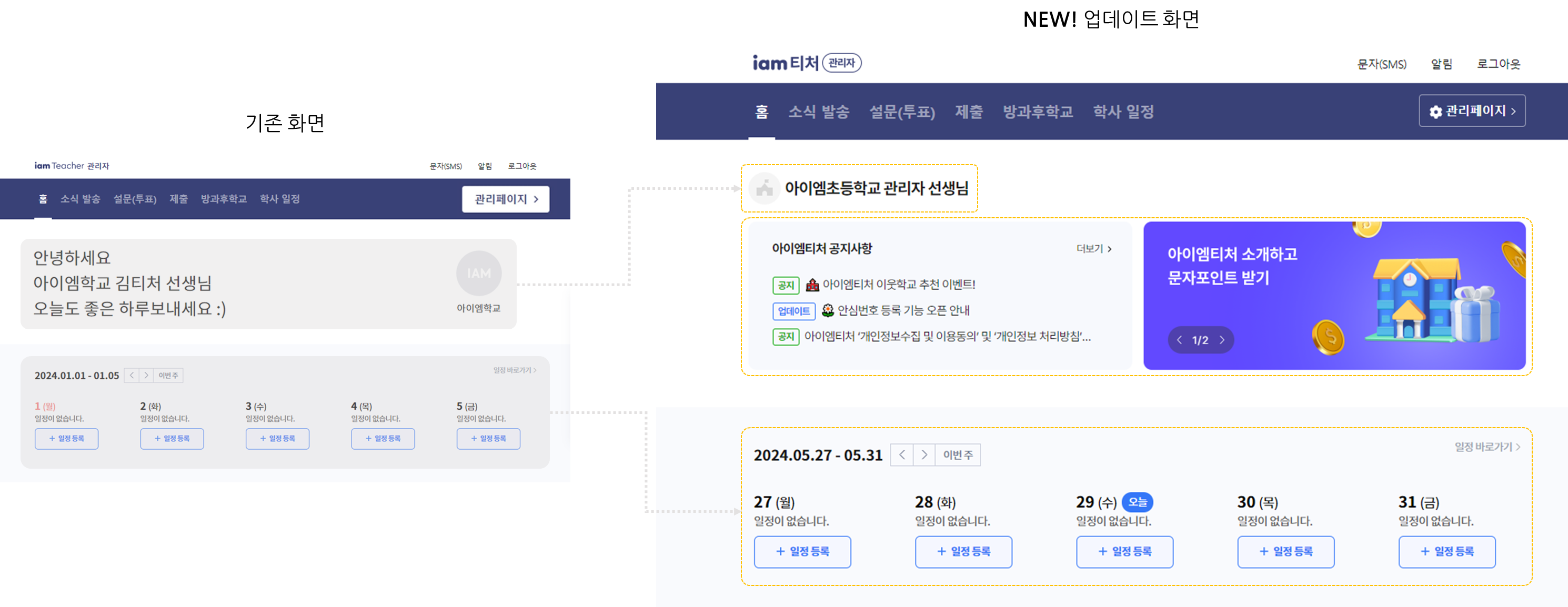Click 문자(SMS) link in new header
Image resolution: width=1568 pixels, height=607 pixels.
1382,65
